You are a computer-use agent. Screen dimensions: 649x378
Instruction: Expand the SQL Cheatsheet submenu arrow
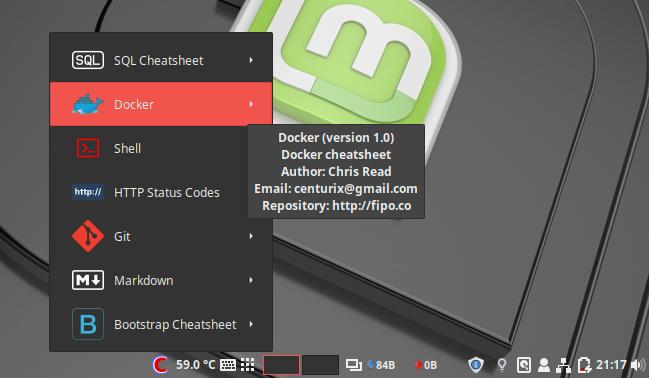coord(251,60)
